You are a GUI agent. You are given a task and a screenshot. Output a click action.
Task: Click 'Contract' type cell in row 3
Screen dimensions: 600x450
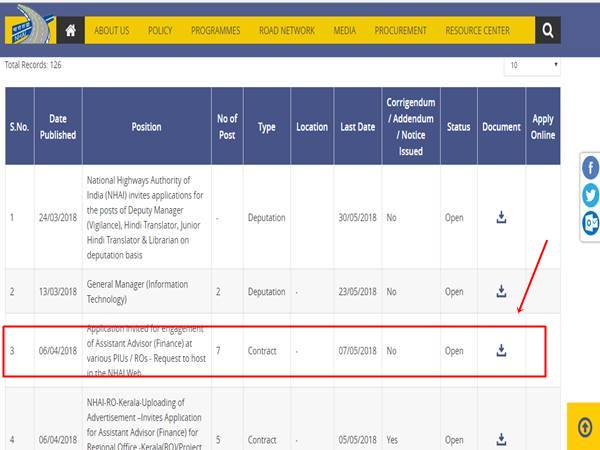[262, 351]
